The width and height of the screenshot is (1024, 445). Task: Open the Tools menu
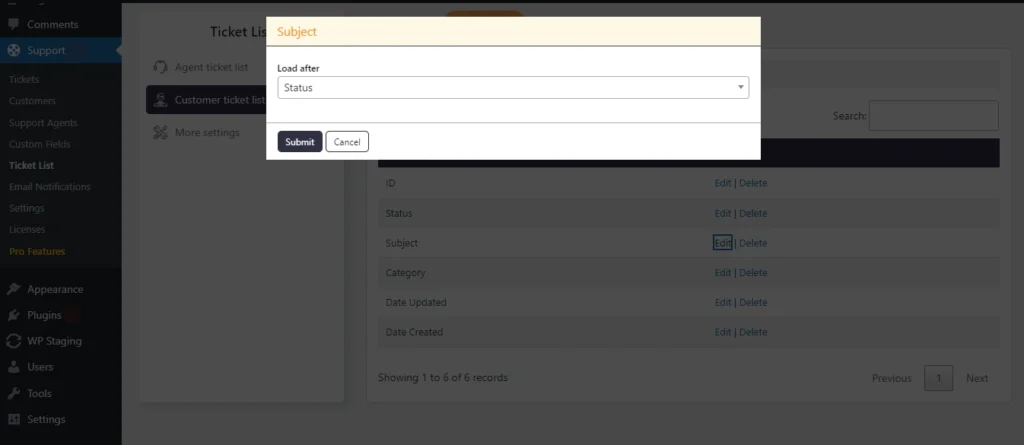(x=39, y=393)
